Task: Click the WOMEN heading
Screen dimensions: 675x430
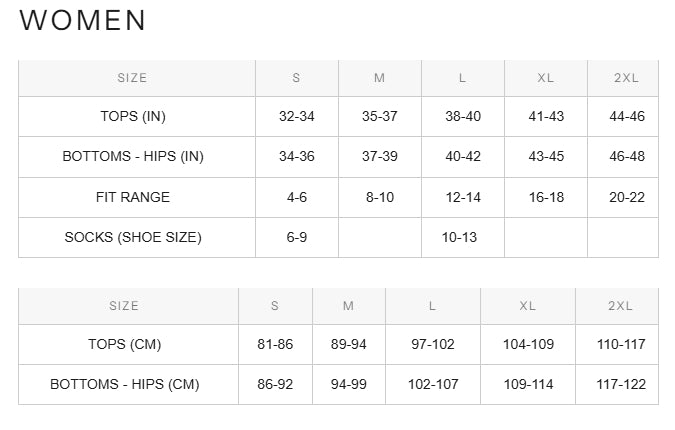Action: (83, 21)
